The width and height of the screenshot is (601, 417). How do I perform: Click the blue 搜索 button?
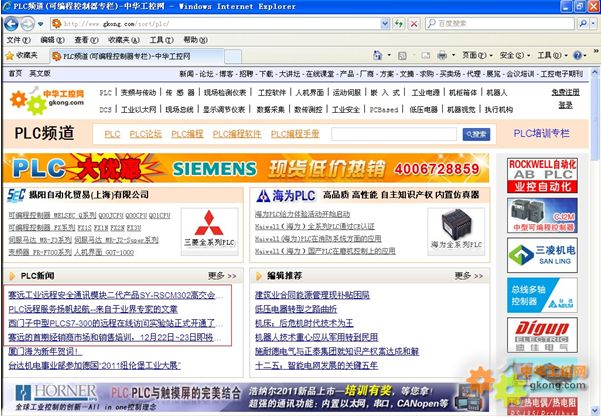[x=476, y=134]
